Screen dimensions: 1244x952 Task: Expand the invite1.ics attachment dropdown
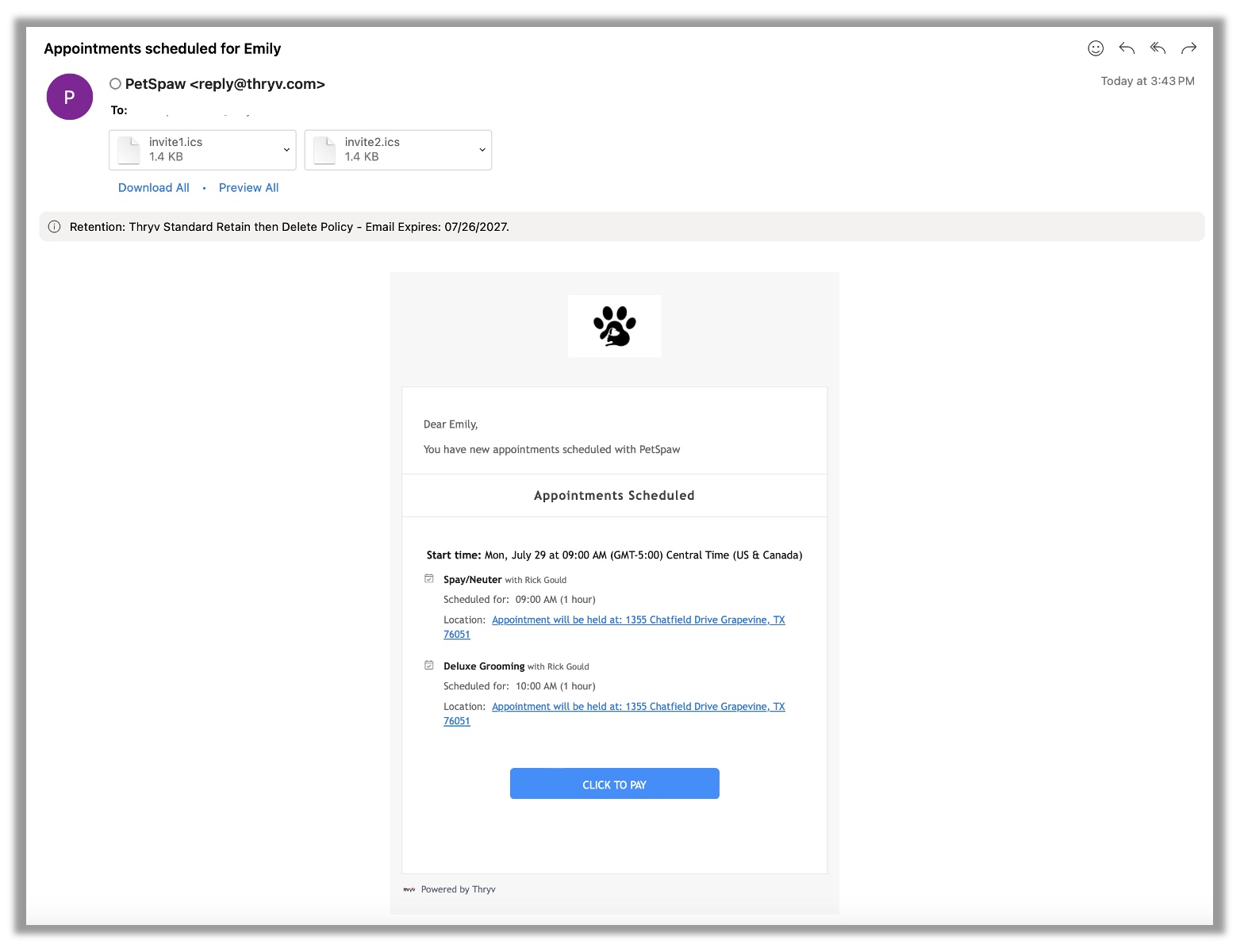pyautogui.click(x=286, y=150)
